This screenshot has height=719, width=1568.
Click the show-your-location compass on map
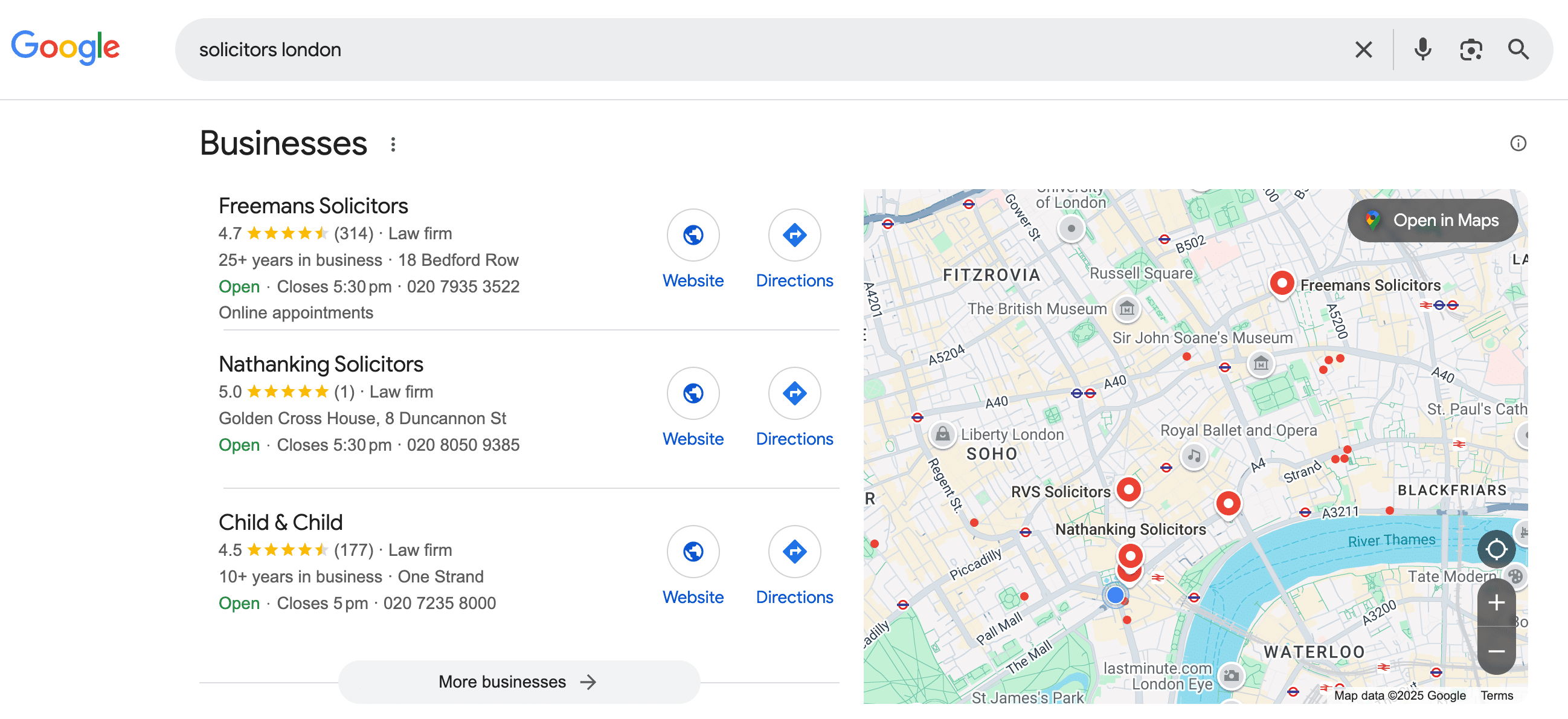[1497, 549]
